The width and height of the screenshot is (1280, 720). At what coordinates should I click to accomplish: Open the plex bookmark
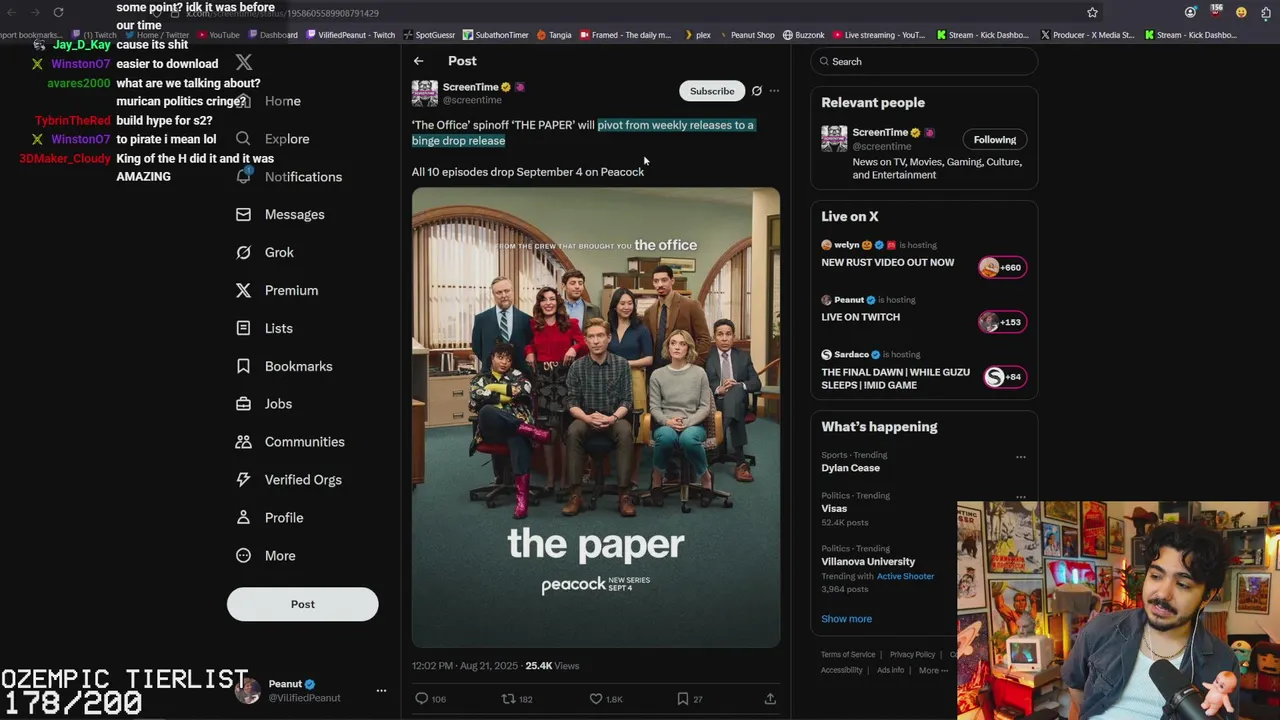[x=697, y=35]
